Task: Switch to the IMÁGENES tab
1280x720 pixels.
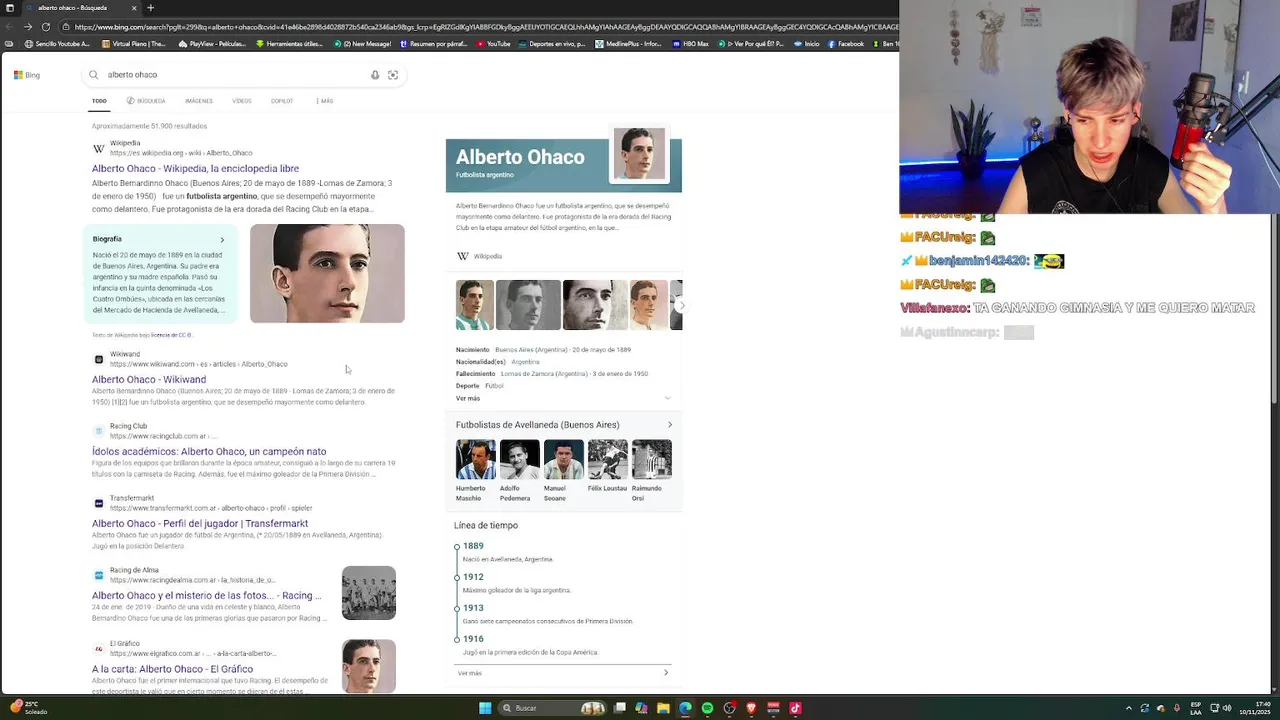Action: click(x=199, y=101)
